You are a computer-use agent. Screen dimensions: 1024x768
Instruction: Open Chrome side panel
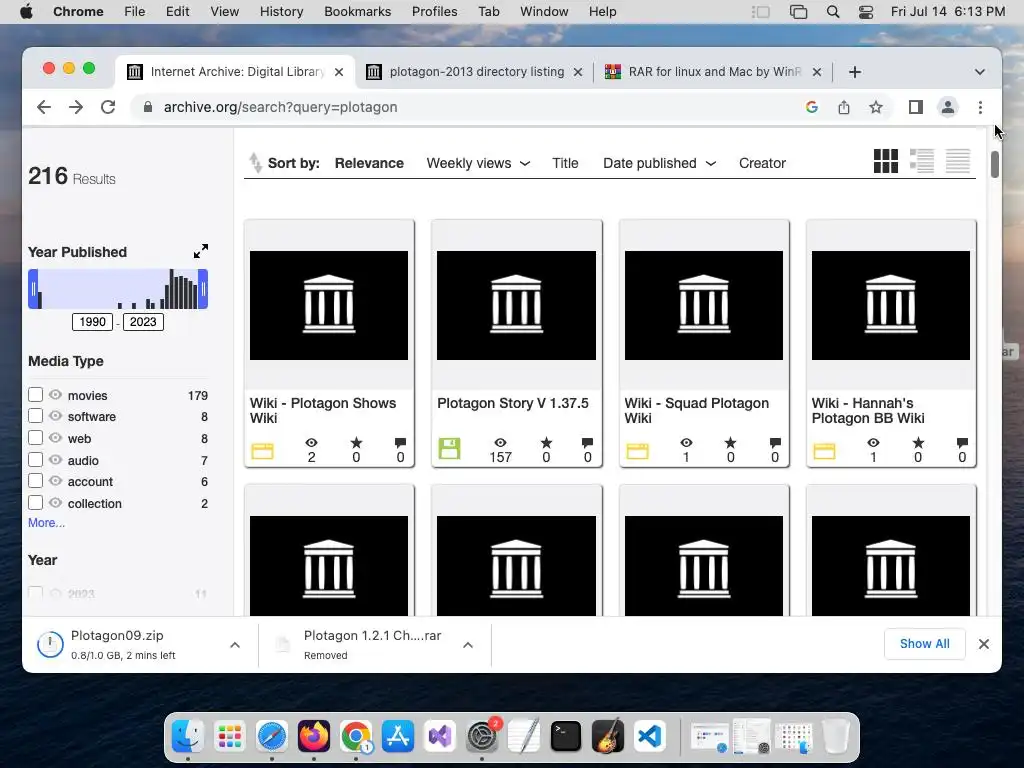pyautogui.click(x=916, y=107)
